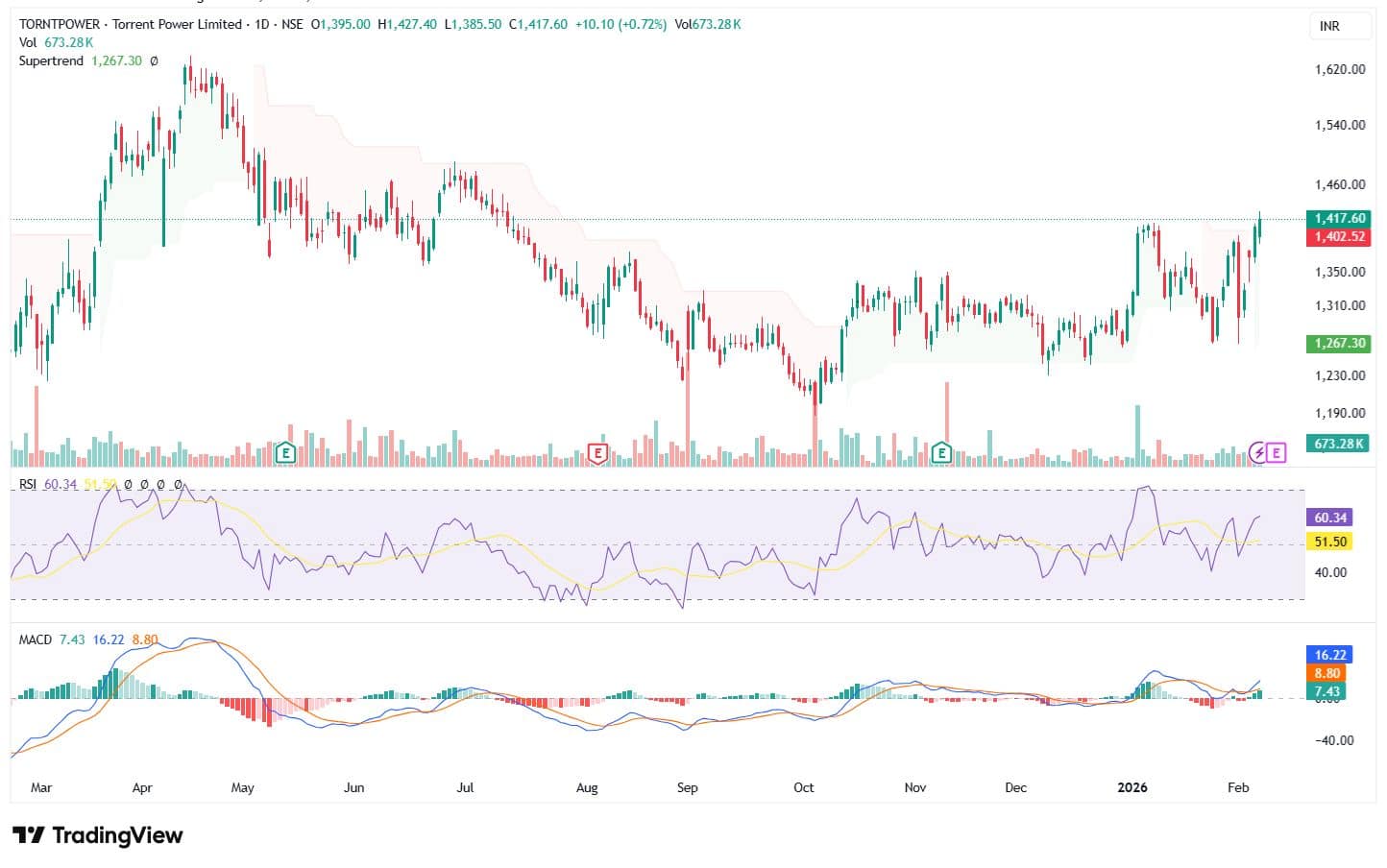Click the Jun label on time axis
Viewport: 1387px width, 868px height.
[x=354, y=787]
